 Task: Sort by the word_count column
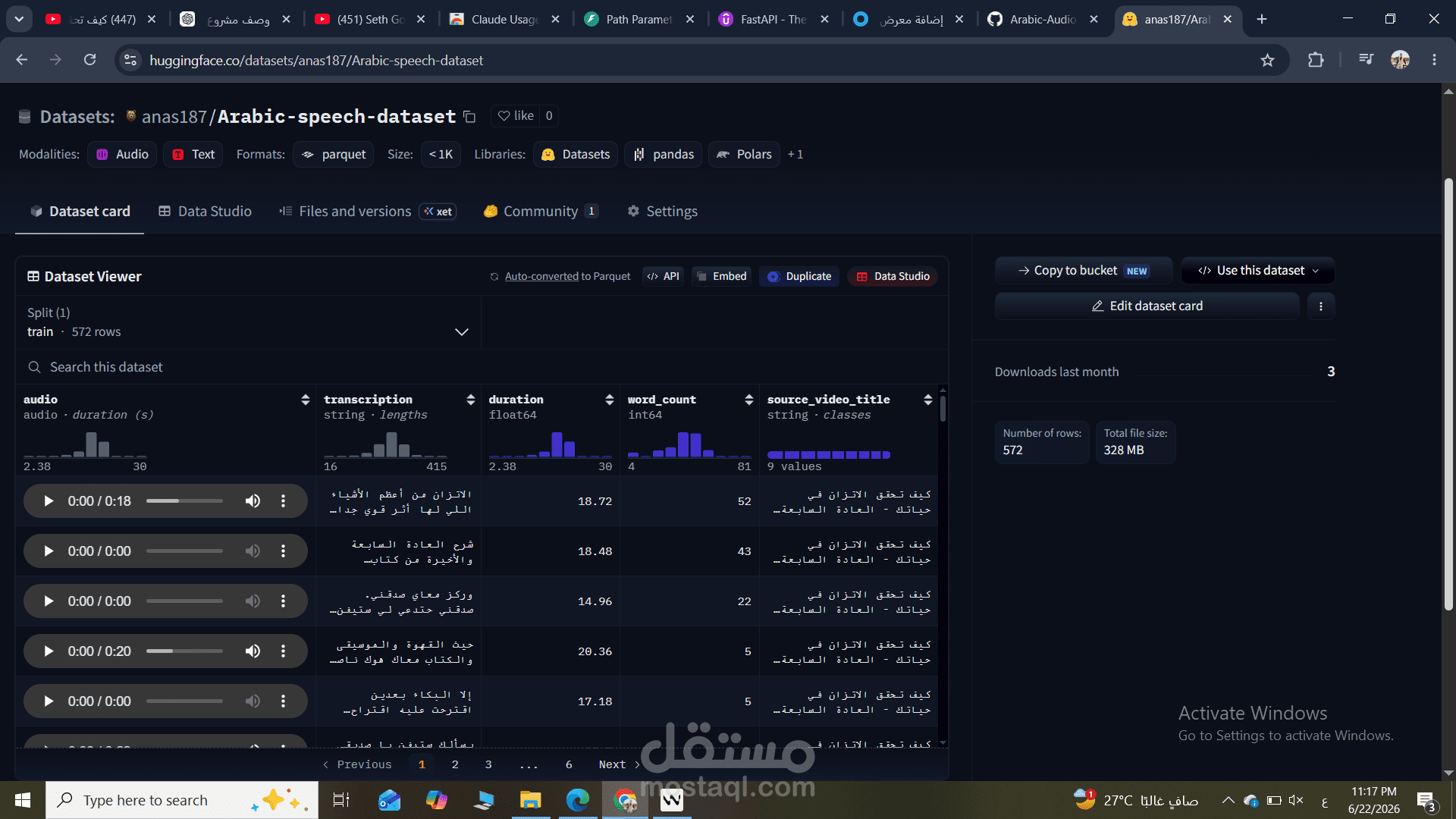(748, 400)
